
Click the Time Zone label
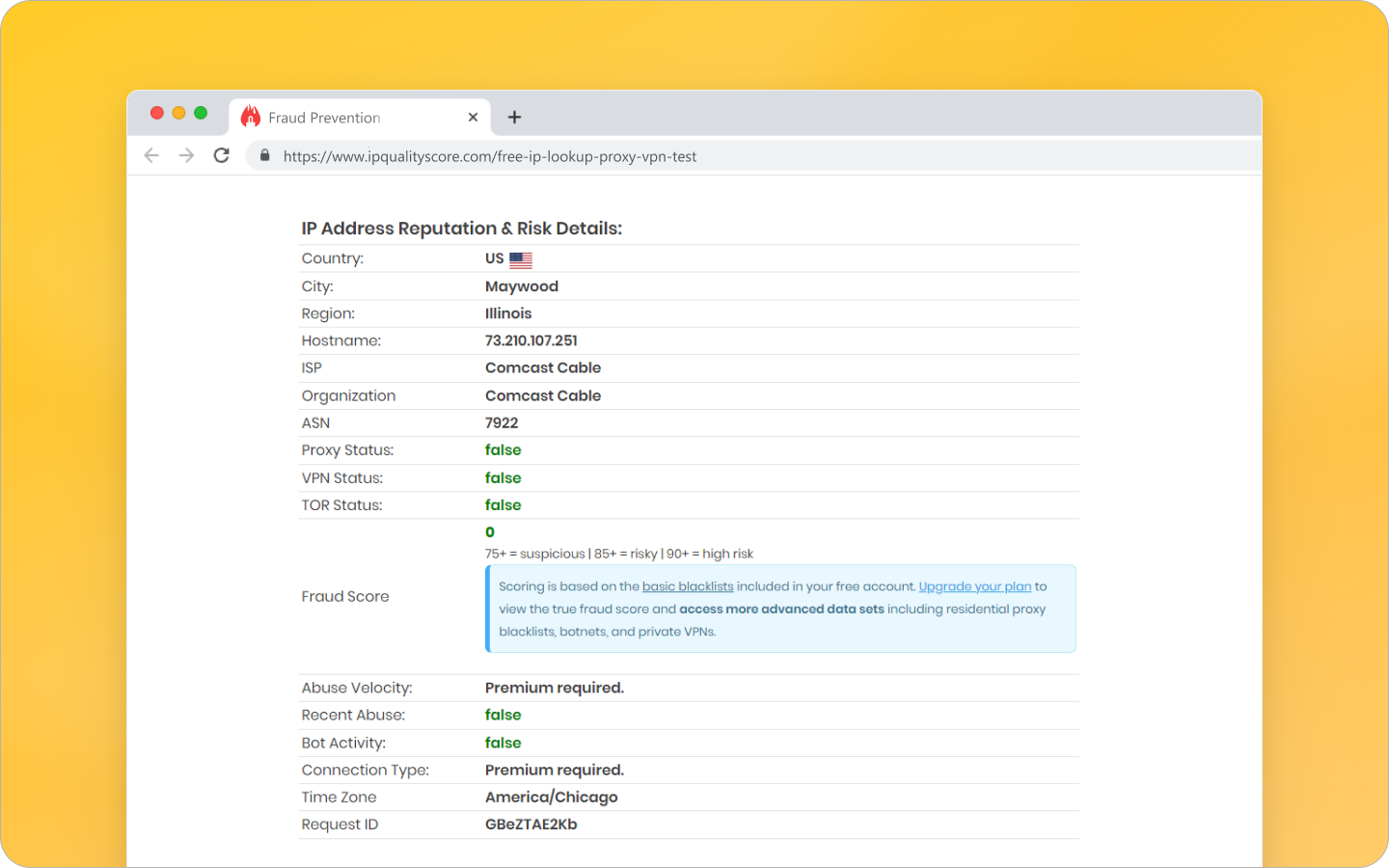339,797
